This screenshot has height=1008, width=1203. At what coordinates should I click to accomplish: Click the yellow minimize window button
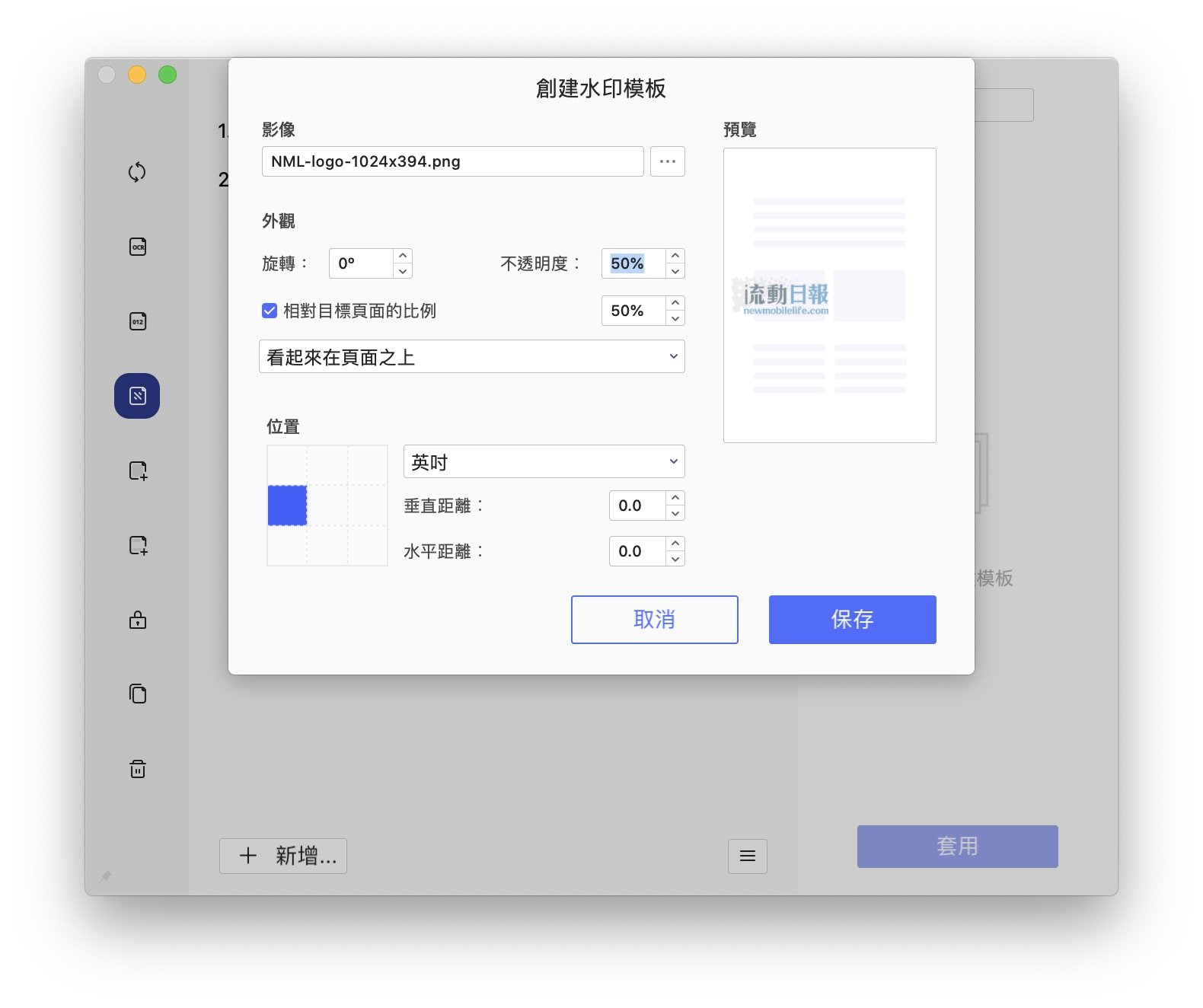137,75
